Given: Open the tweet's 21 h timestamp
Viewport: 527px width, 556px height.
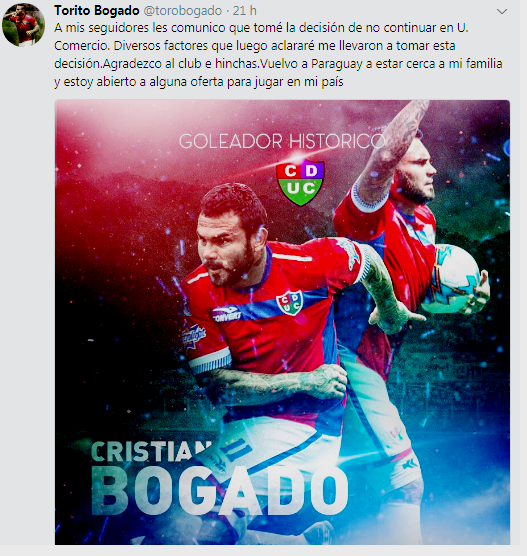Looking at the screenshot, I should (x=245, y=11).
